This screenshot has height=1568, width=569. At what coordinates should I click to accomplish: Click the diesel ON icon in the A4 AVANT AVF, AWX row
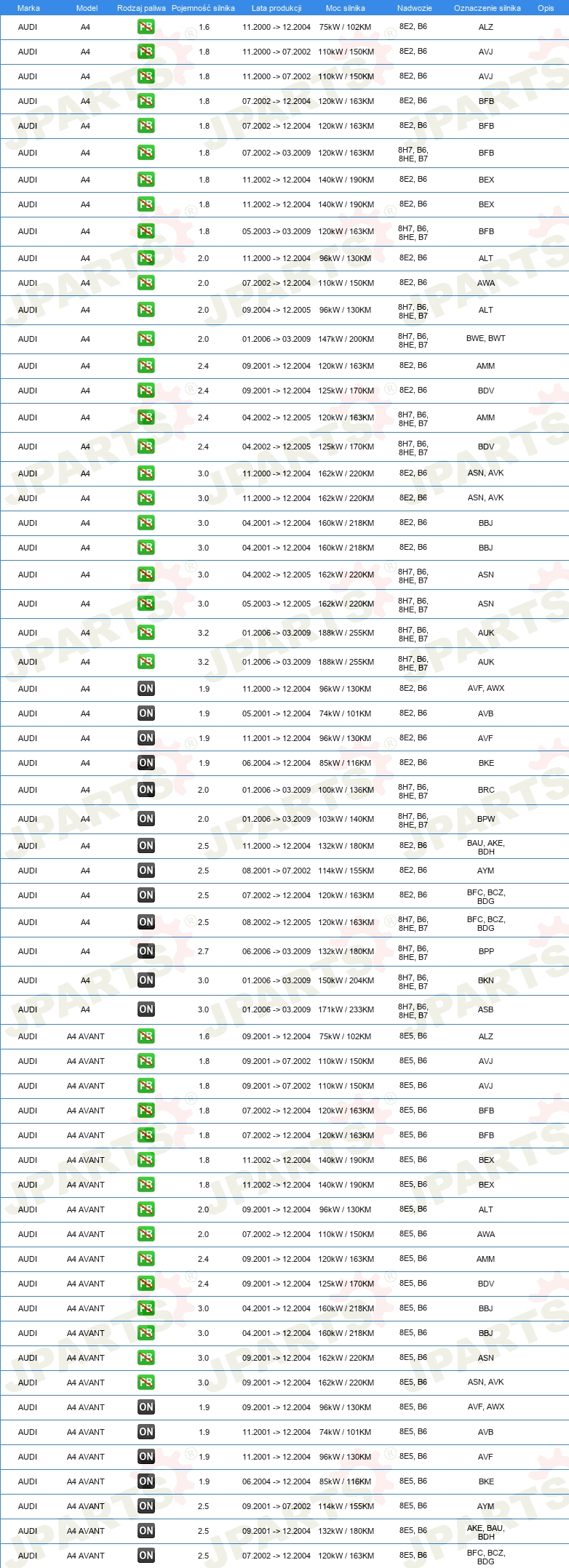point(146,1407)
